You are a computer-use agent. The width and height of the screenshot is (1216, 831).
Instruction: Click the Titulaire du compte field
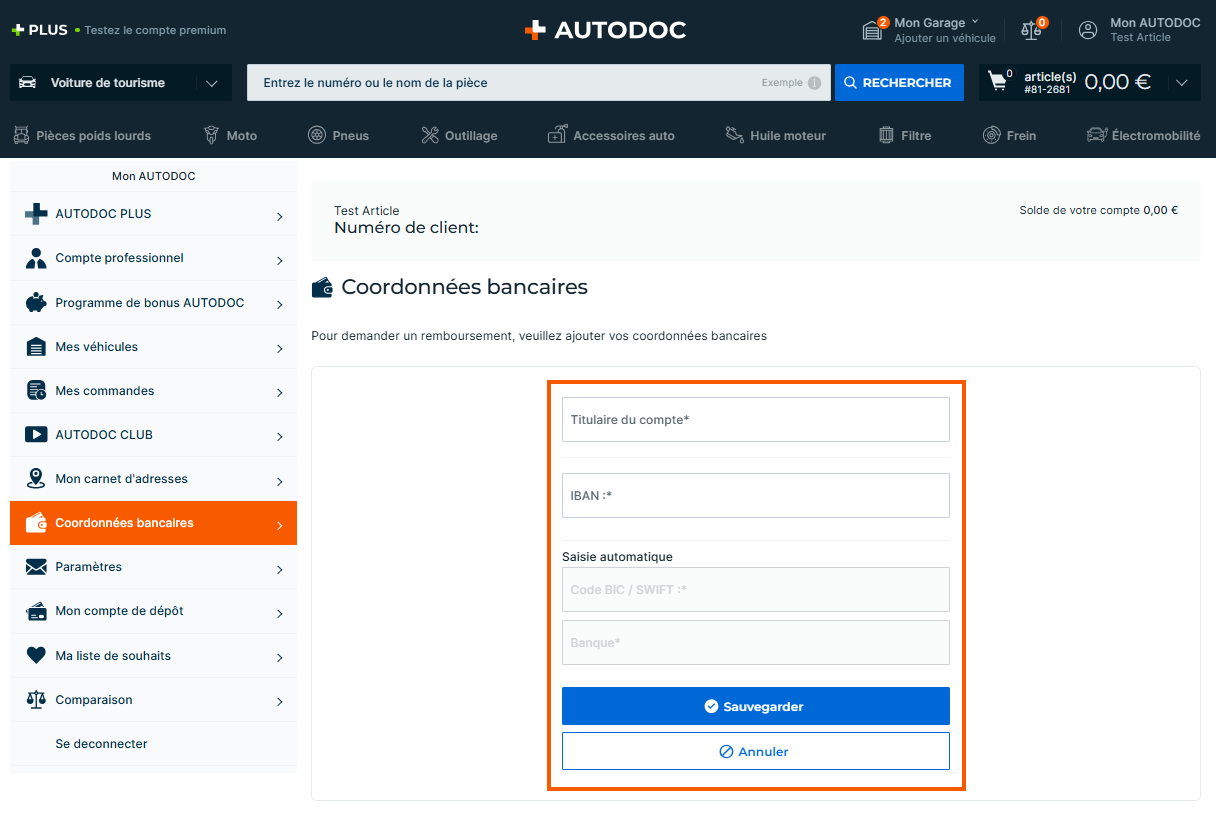point(755,419)
